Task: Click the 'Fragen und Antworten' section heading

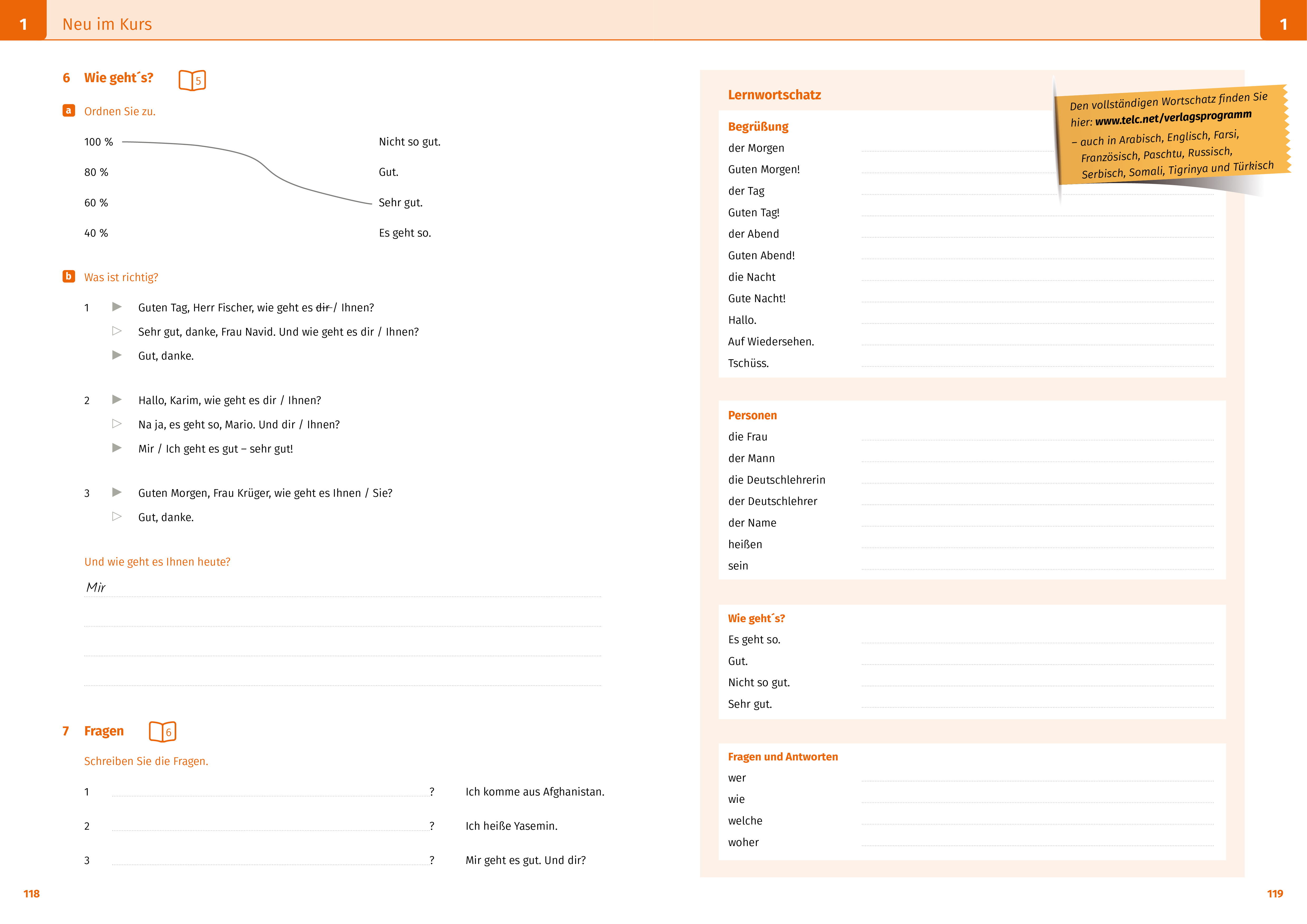Action: pos(783,757)
